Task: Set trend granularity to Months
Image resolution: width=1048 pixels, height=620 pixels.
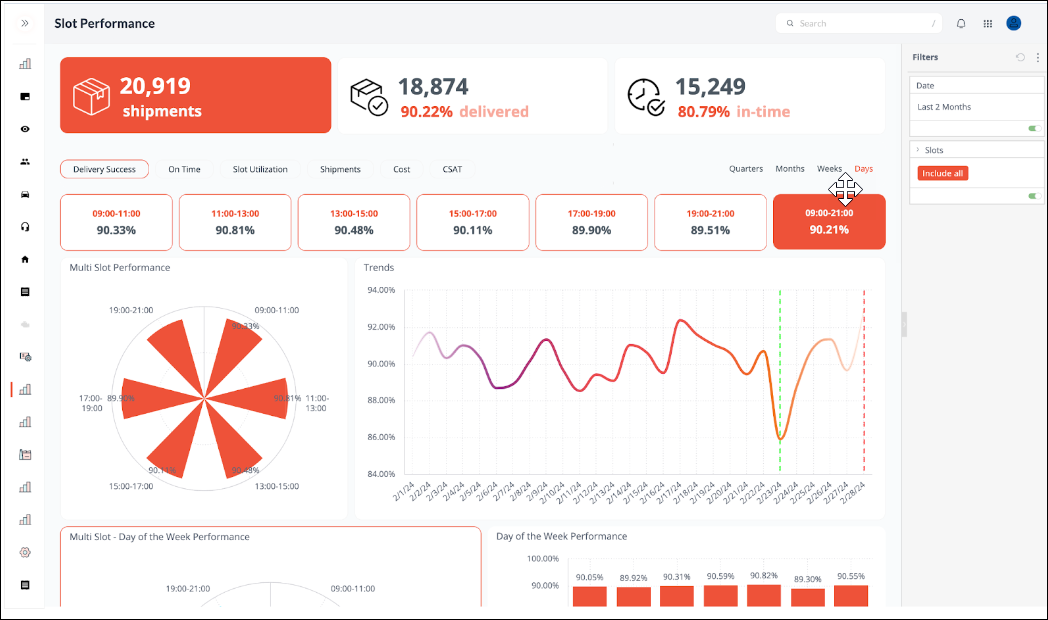Action: click(789, 169)
